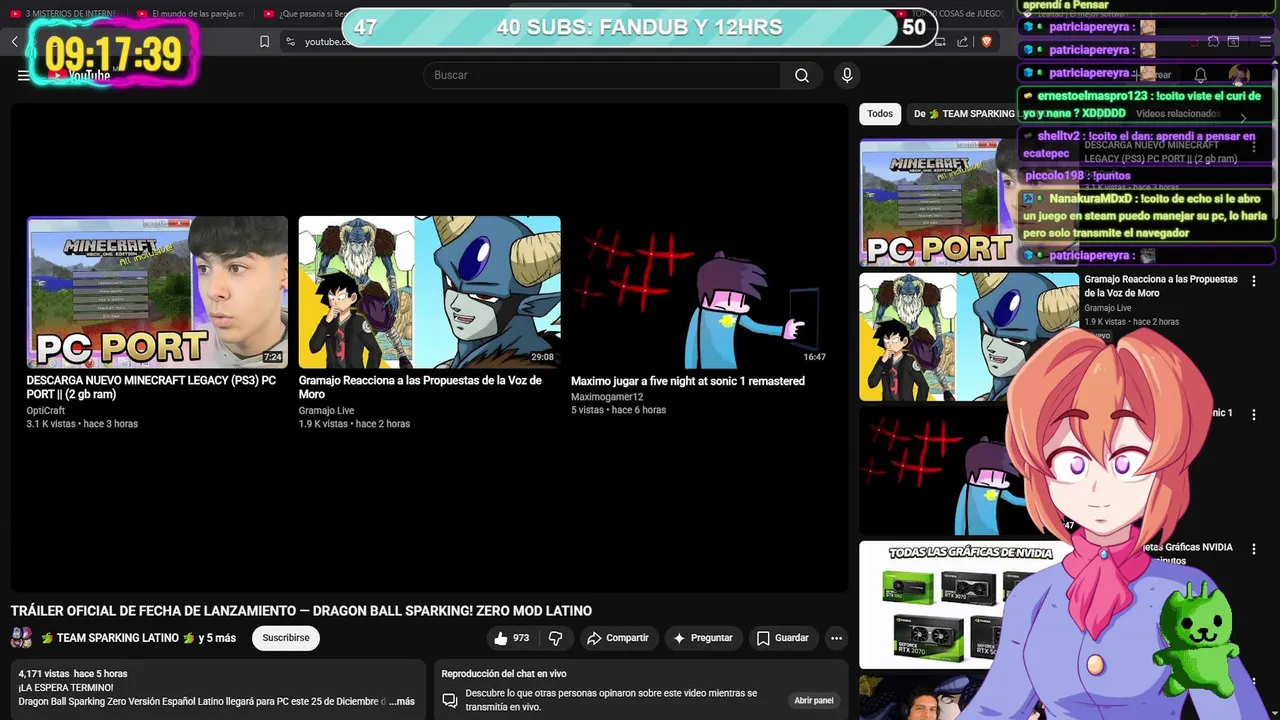
Task: Click the Suscribirse button
Action: (286, 638)
